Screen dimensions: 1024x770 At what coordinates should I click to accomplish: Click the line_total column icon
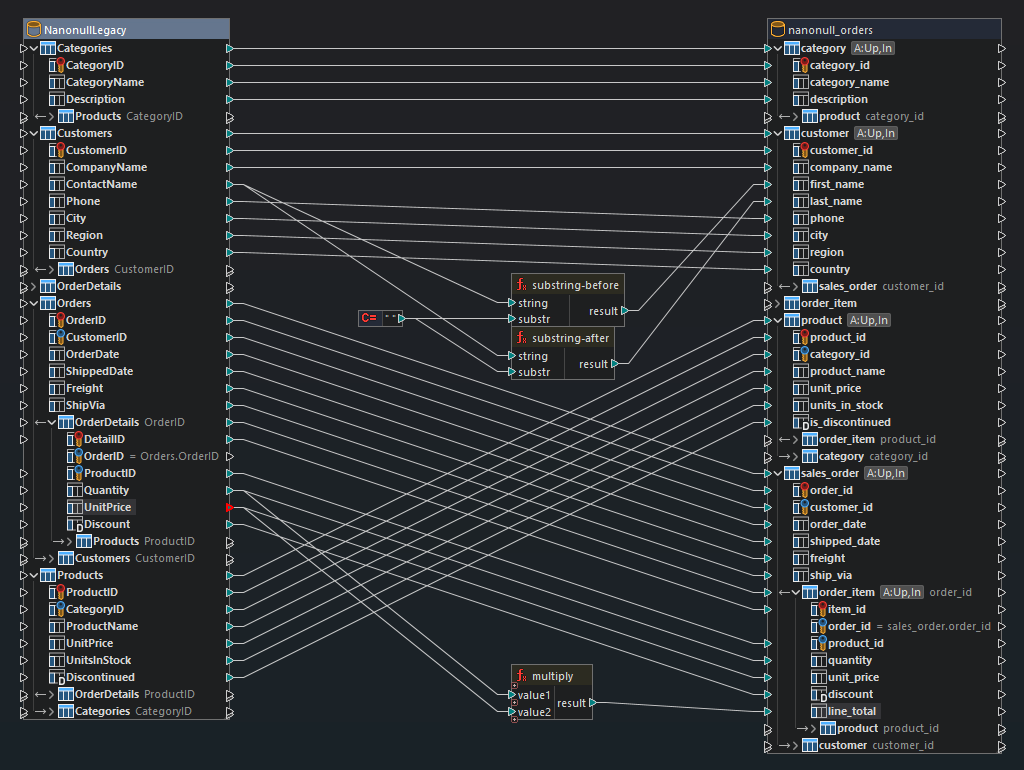point(819,711)
